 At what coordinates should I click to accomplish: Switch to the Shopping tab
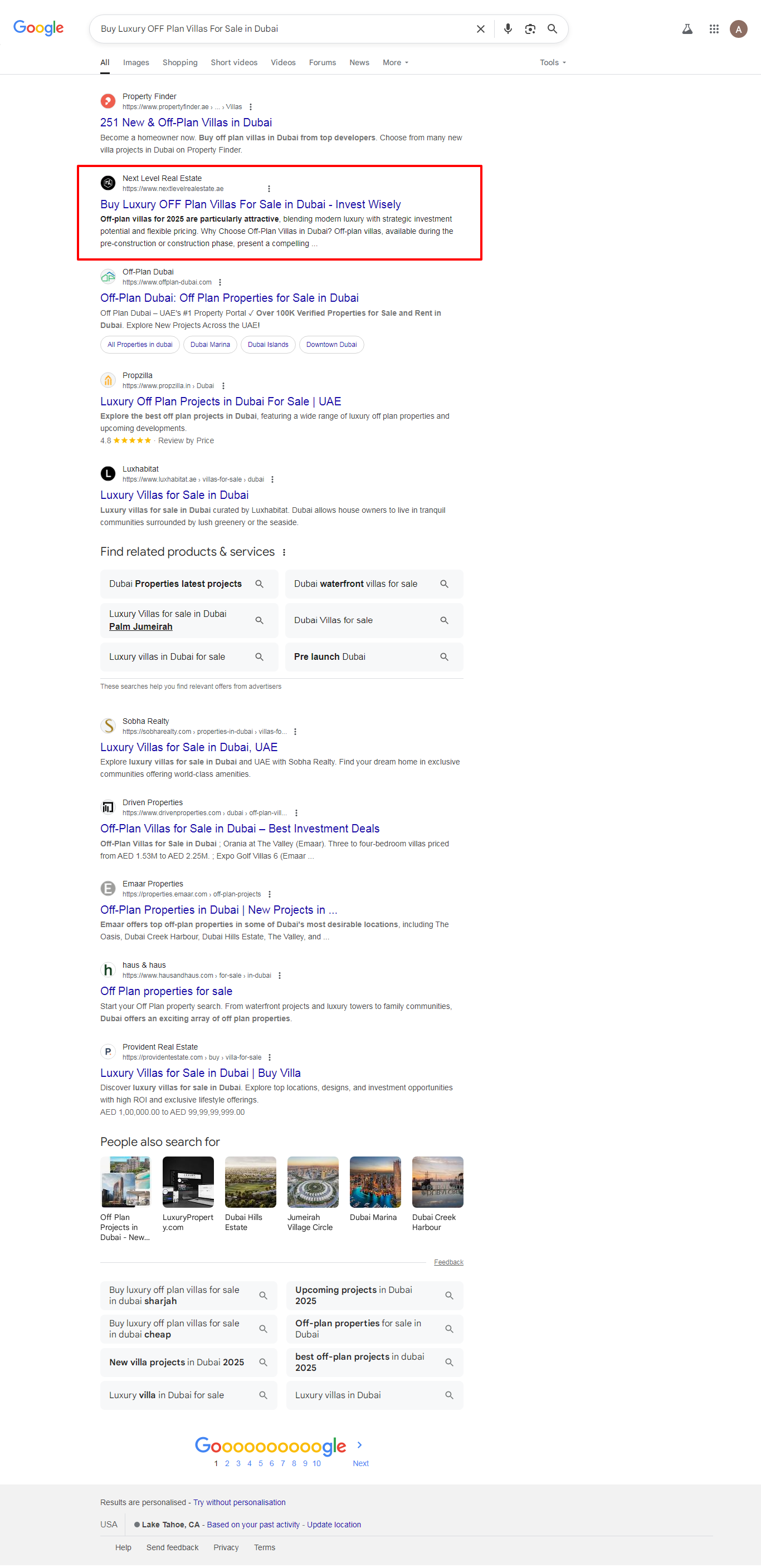[180, 63]
